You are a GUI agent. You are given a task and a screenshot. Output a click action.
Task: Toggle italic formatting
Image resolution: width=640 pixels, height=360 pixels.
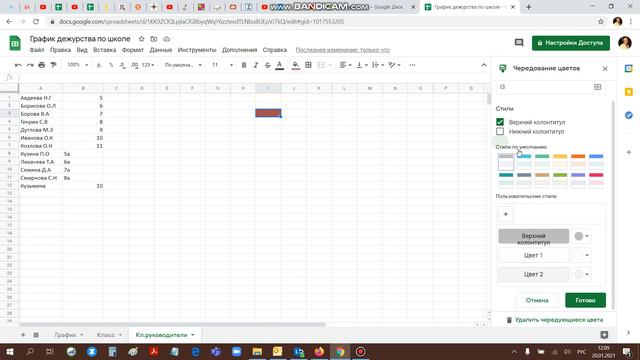click(256, 65)
